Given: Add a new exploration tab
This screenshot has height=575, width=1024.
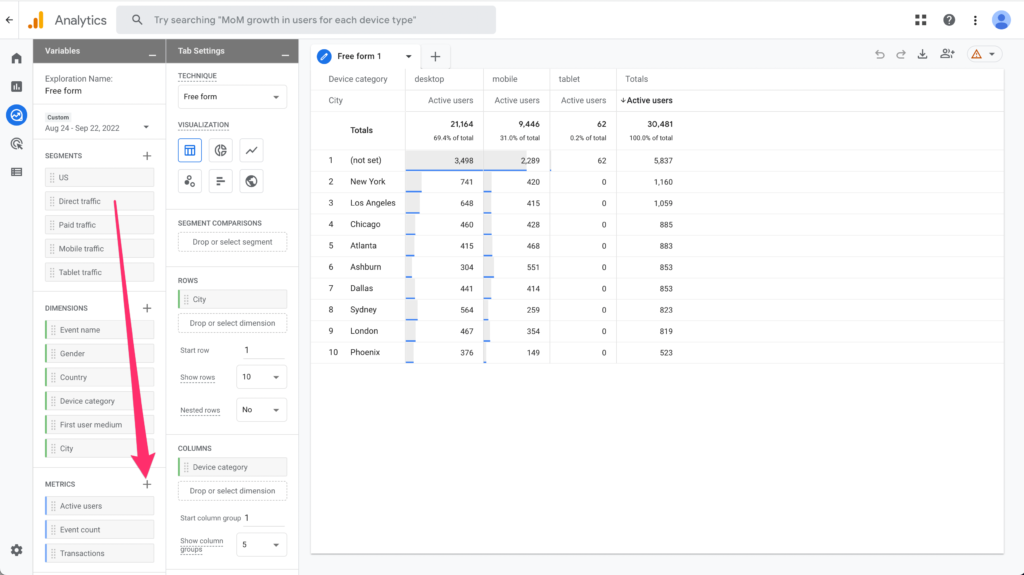Looking at the screenshot, I should 435,56.
